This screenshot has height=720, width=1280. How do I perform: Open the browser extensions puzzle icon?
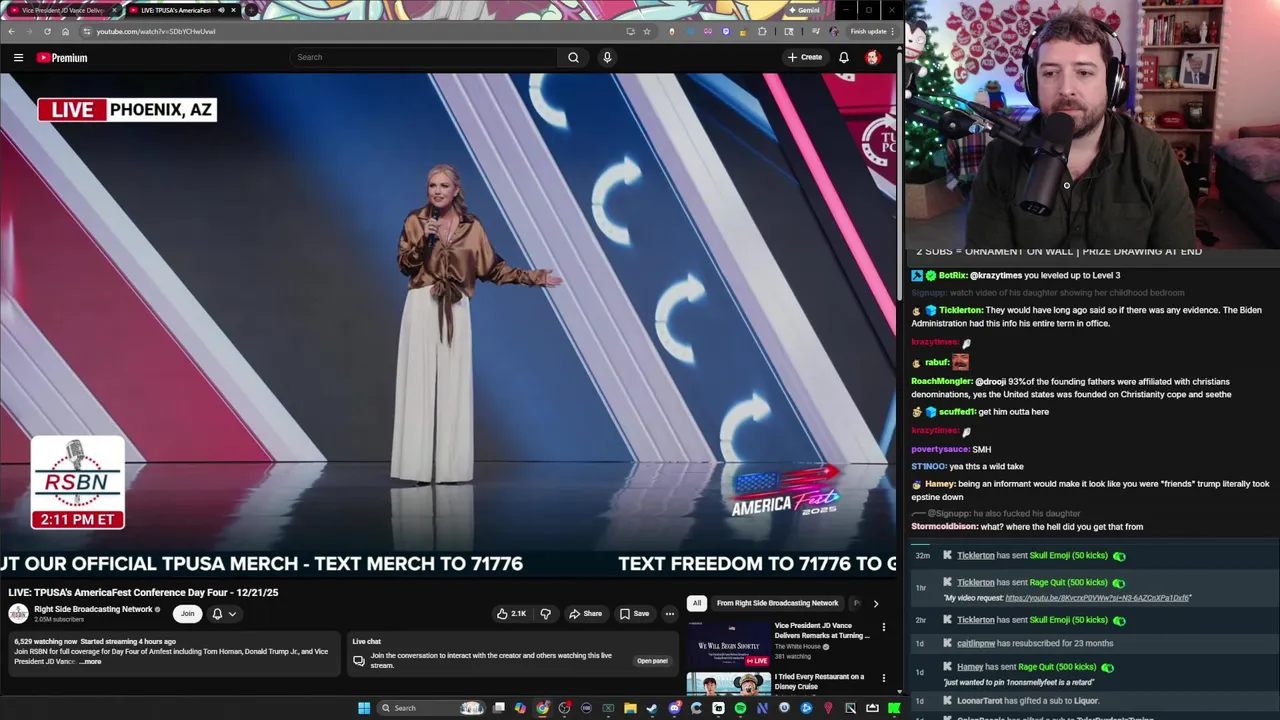pos(762,31)
